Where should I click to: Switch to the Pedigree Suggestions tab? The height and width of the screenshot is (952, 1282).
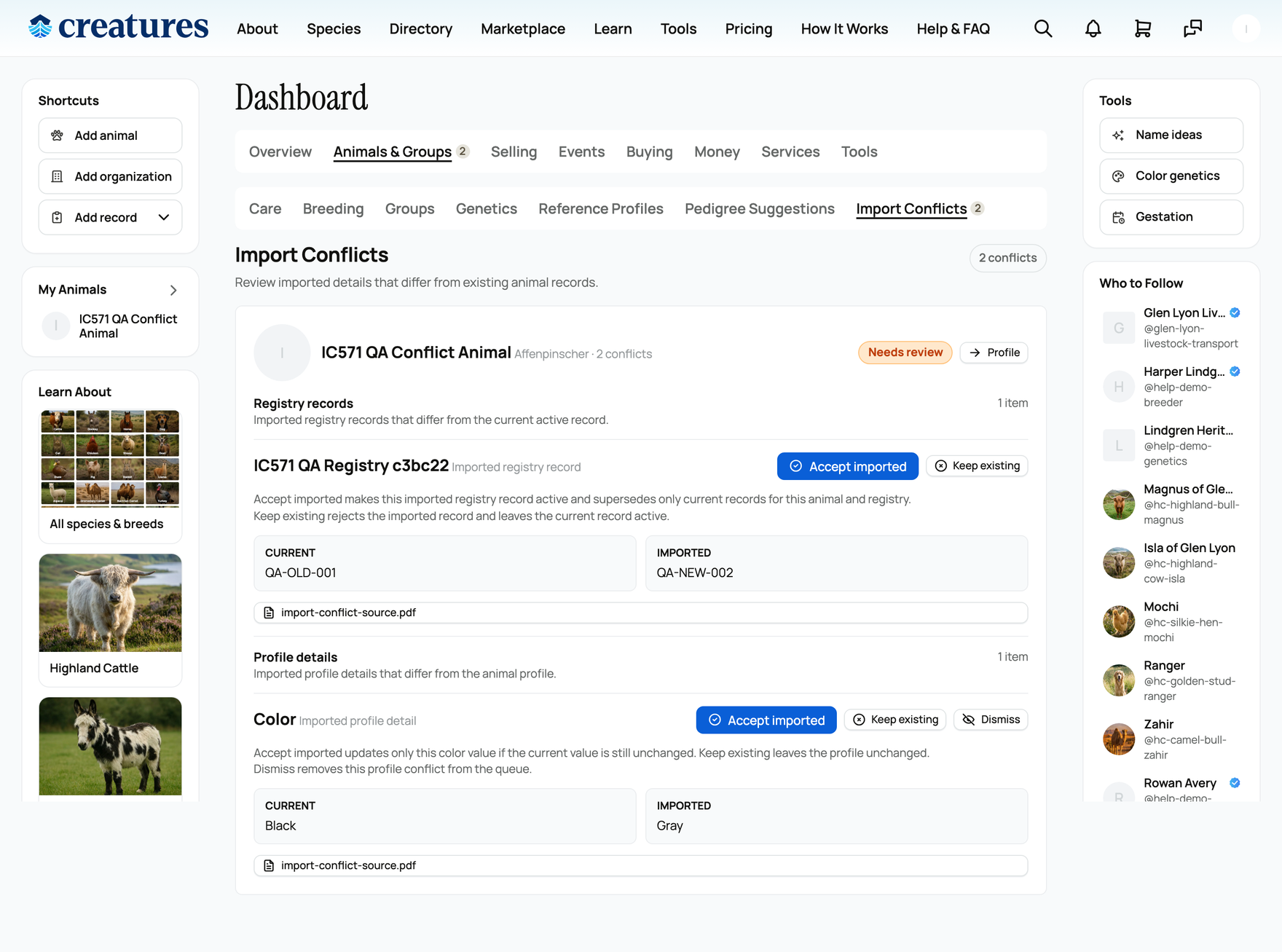759,209
